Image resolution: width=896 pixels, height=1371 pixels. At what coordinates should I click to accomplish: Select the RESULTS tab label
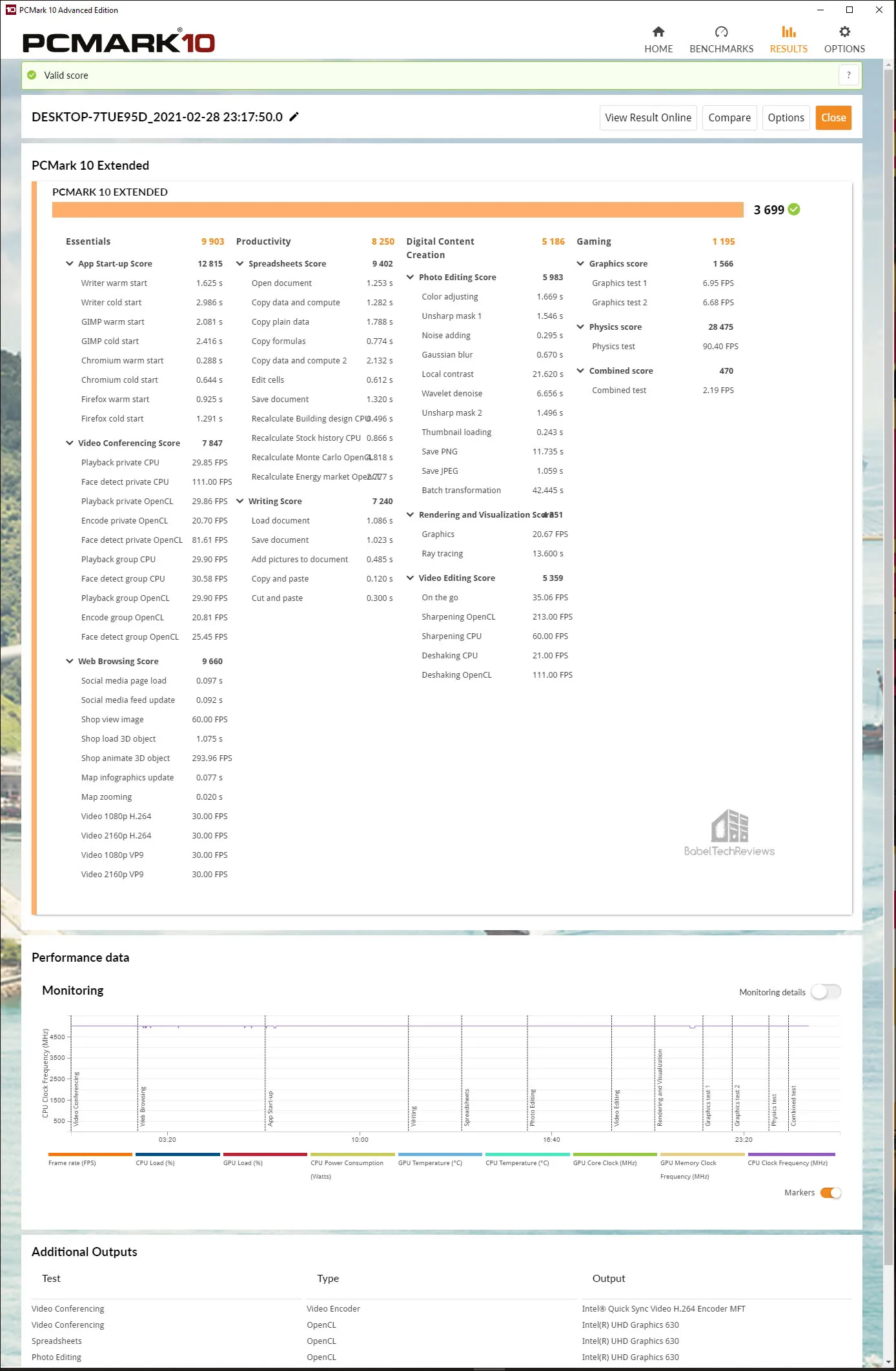coord(788,48)
